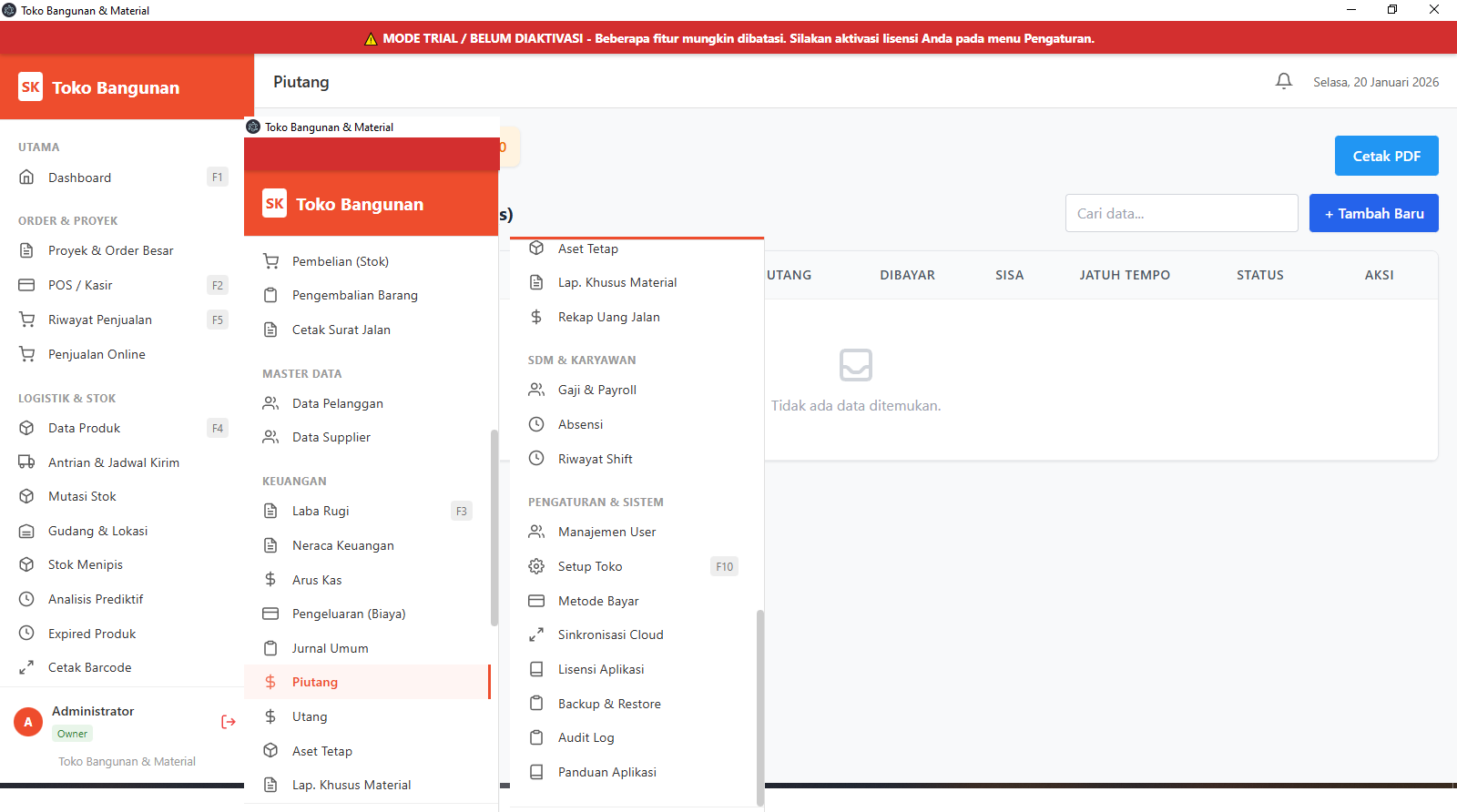Open Laba Rugi report
The width and height of the screenshot is (1457, 812).
click(321, 511)
